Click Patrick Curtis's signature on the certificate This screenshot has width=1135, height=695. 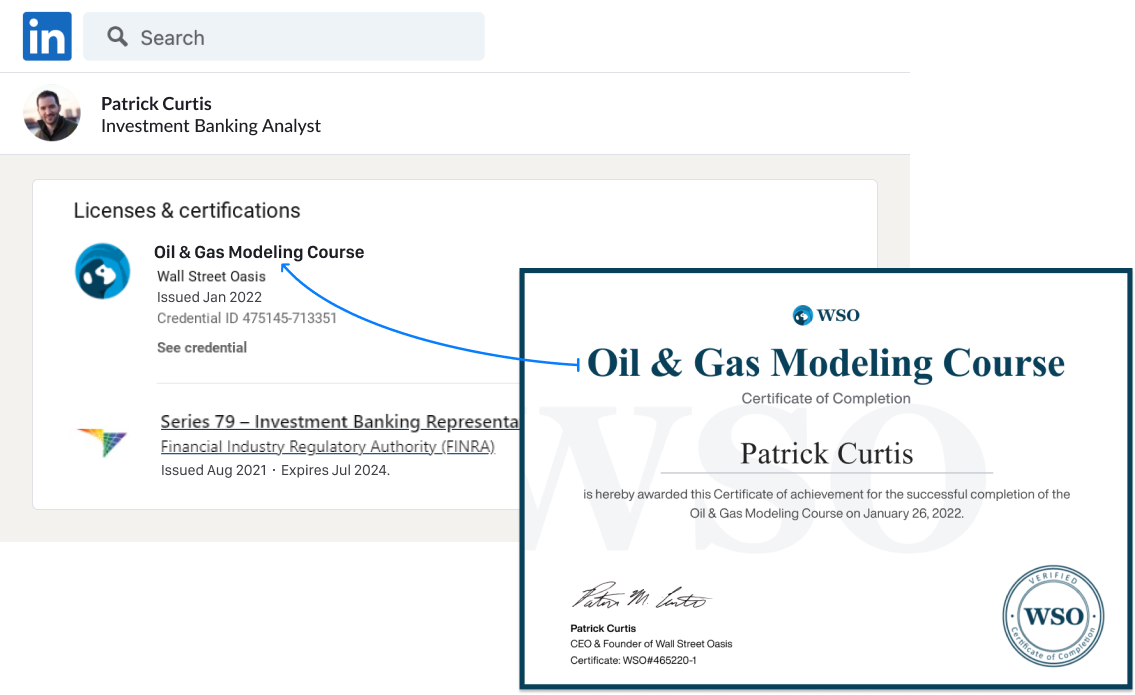tap(640, 597)
